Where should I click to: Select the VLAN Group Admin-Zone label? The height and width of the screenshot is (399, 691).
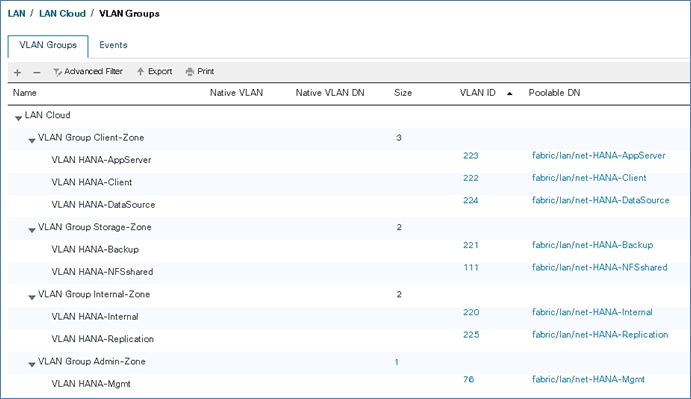click(92, 361)
